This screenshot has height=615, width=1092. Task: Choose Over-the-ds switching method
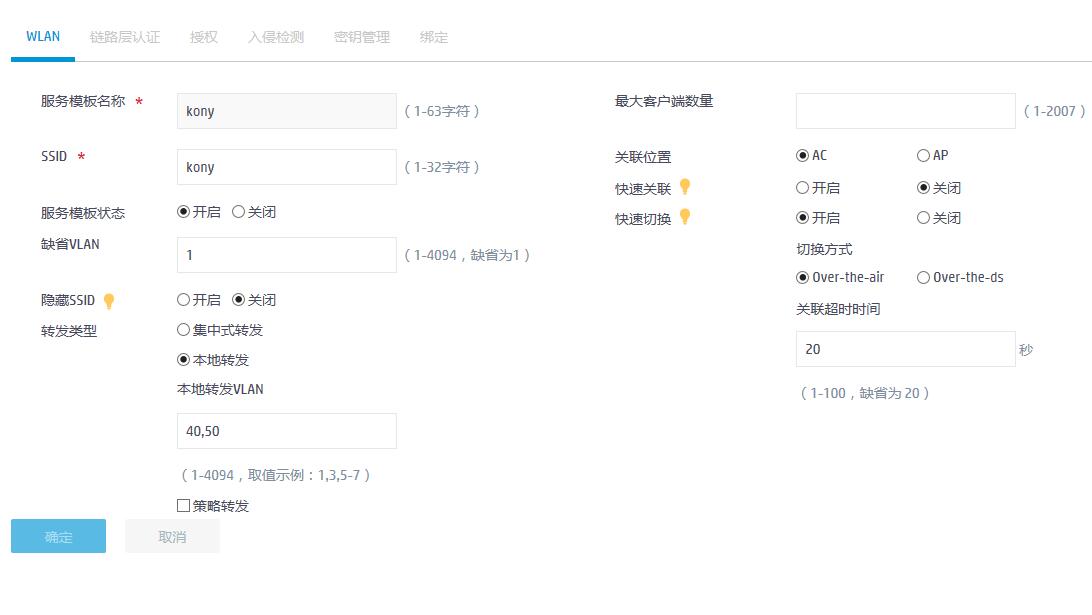point(923,278)
